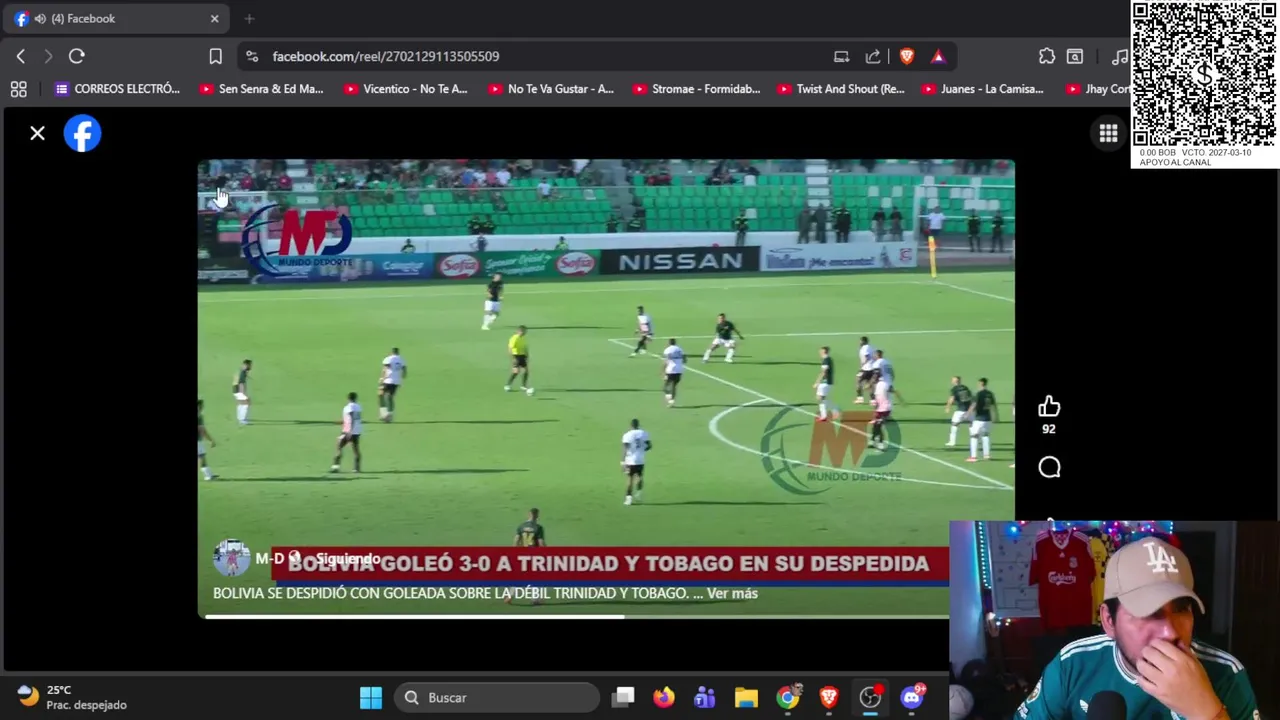Viewport: 1280px width, 720px height.
Task: Open Stromae - Formidab... bookmark
Action: click(695, 89)
